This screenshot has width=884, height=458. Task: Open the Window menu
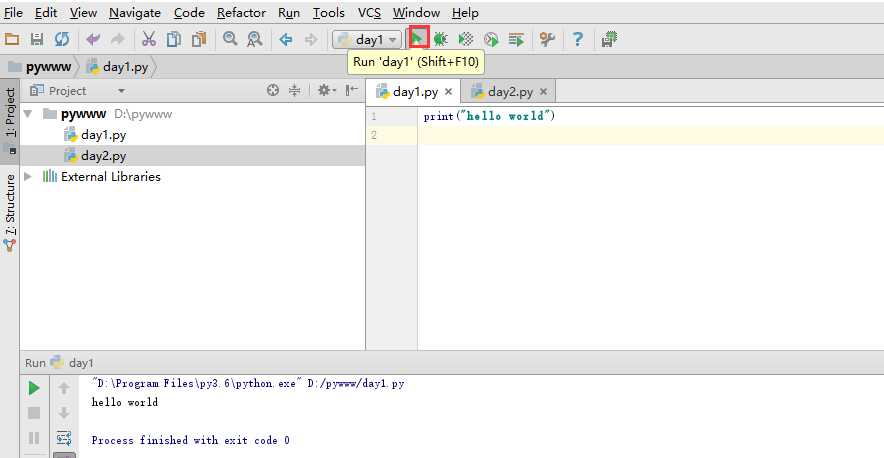tap(416, 12)
